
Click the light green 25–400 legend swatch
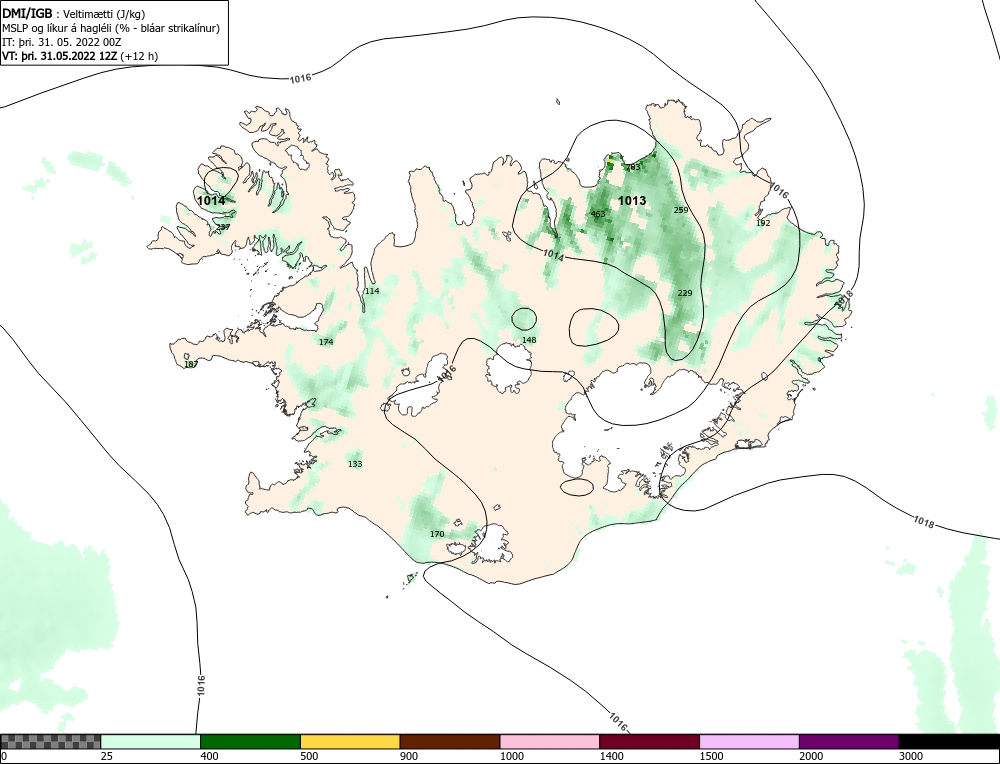point(151,741)
